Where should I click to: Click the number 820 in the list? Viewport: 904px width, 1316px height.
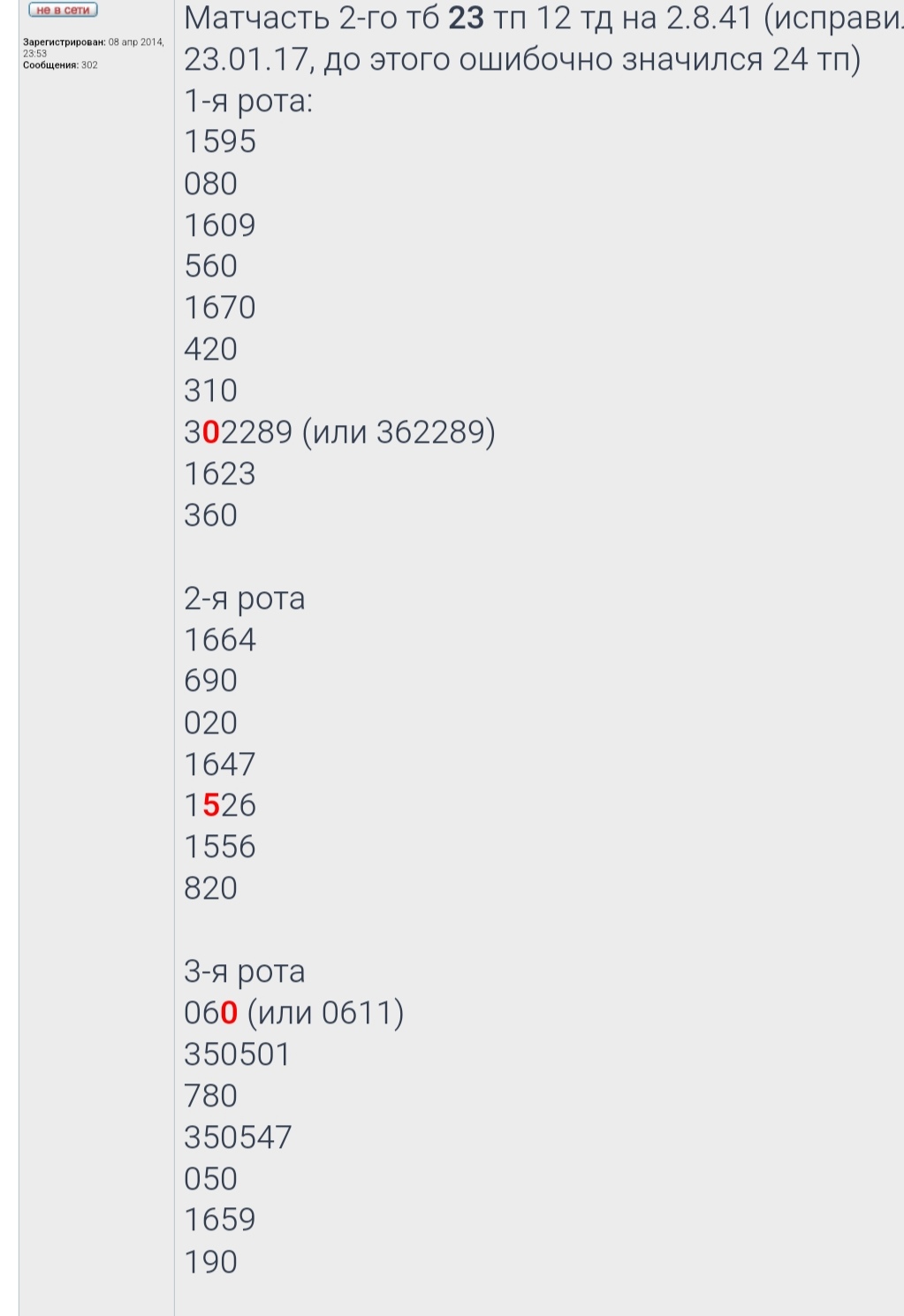[x=211, y=888]
